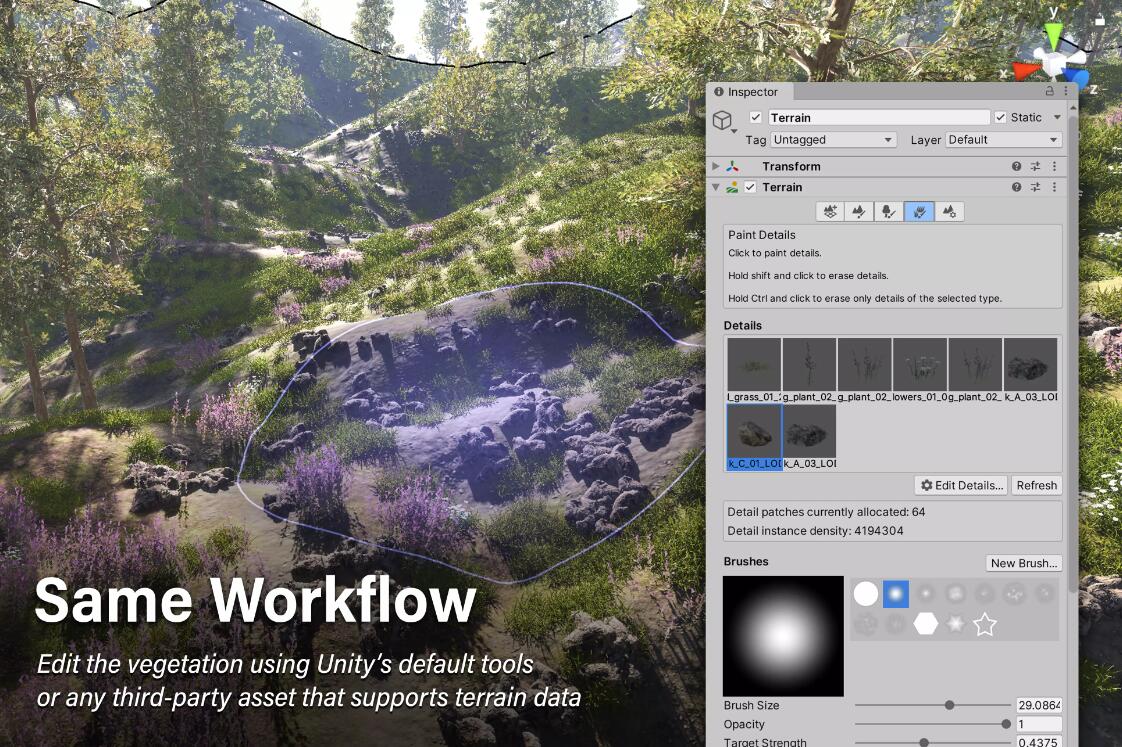Viewport: 1122px width, 747px height.
Task: Click the green Y axis gizmo cone
Action: (x=1053, y=36)
